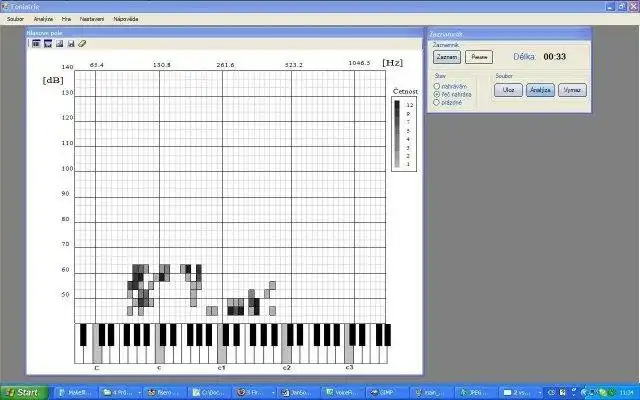This screenshot has height=400, width=640.
Task: Switch to the first taskbar window after Start
Action: pos(73,393)
